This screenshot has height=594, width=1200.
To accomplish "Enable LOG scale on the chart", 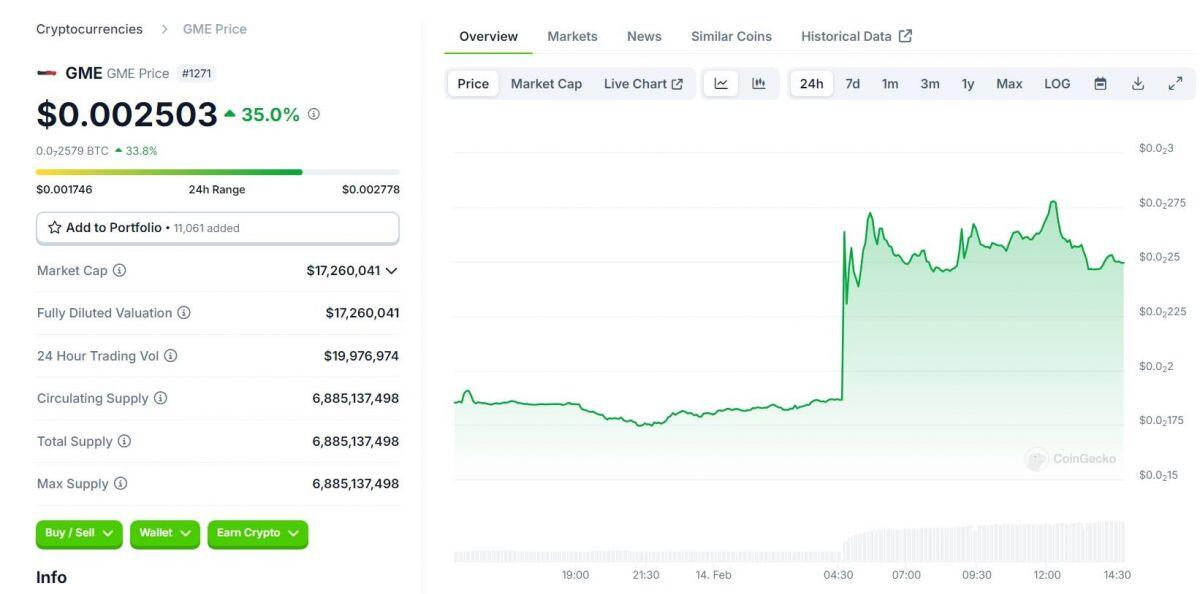I will click(x=1056, y=83).
